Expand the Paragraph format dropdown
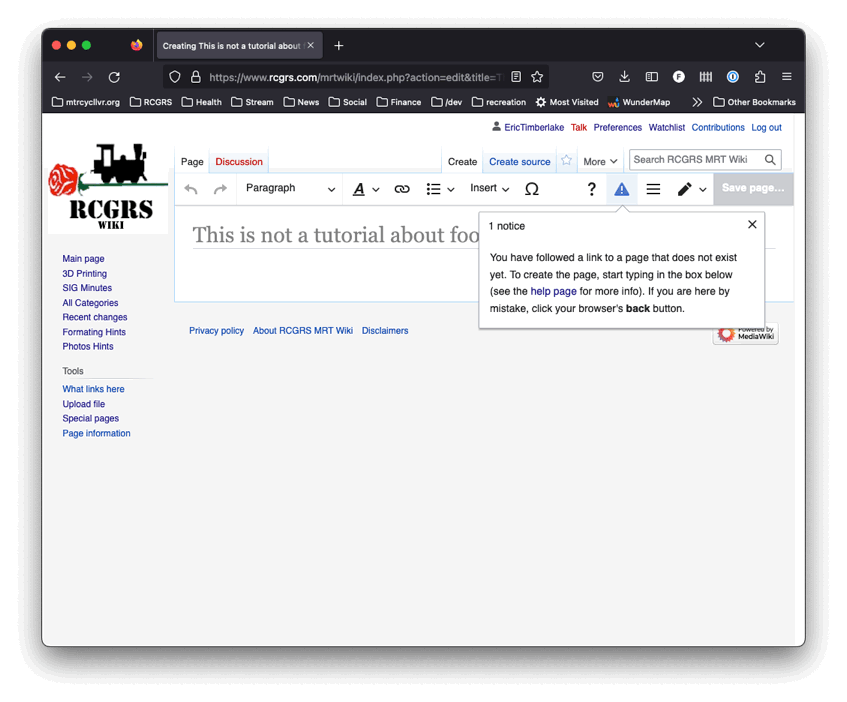The image size is (847, 702). click(290, 189)
